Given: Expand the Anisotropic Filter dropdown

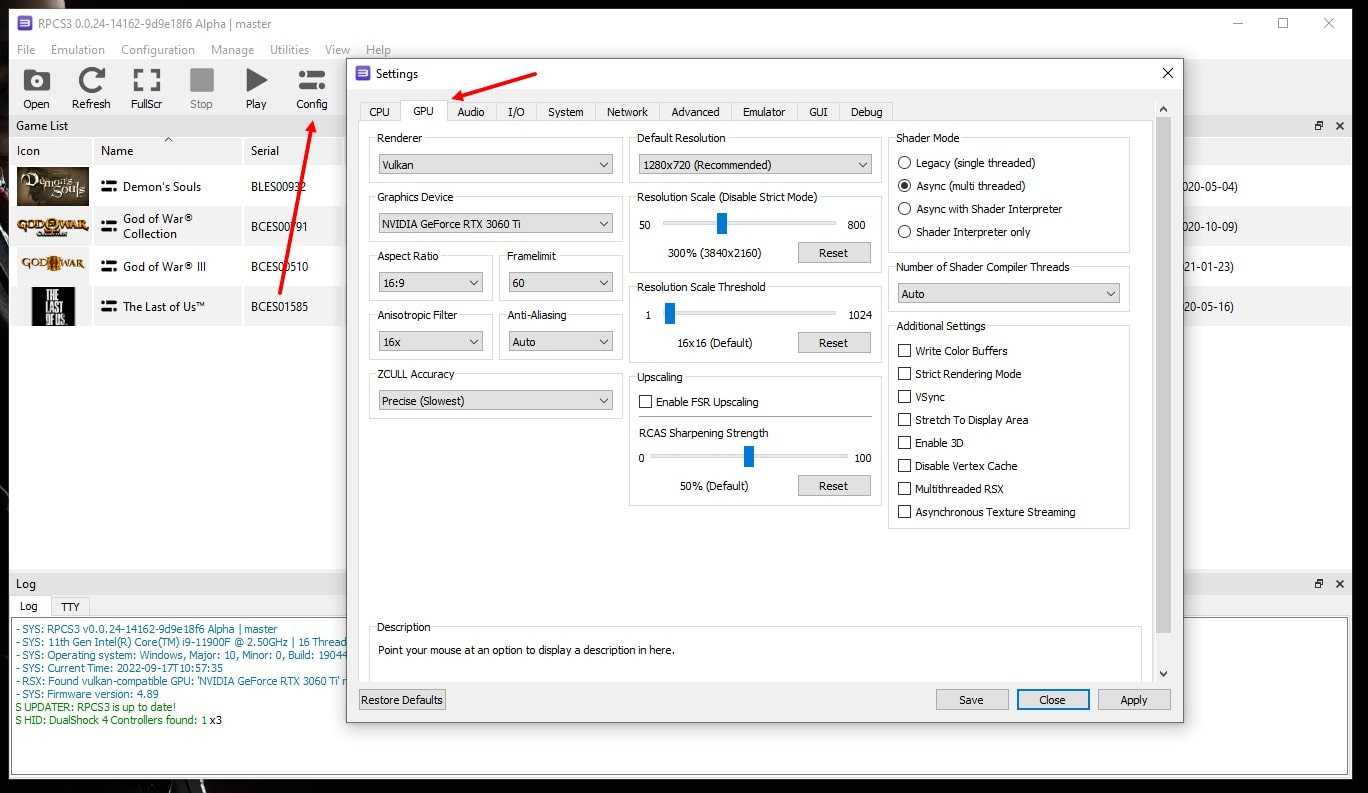Looking at the screenshot, I should [431, 342].
